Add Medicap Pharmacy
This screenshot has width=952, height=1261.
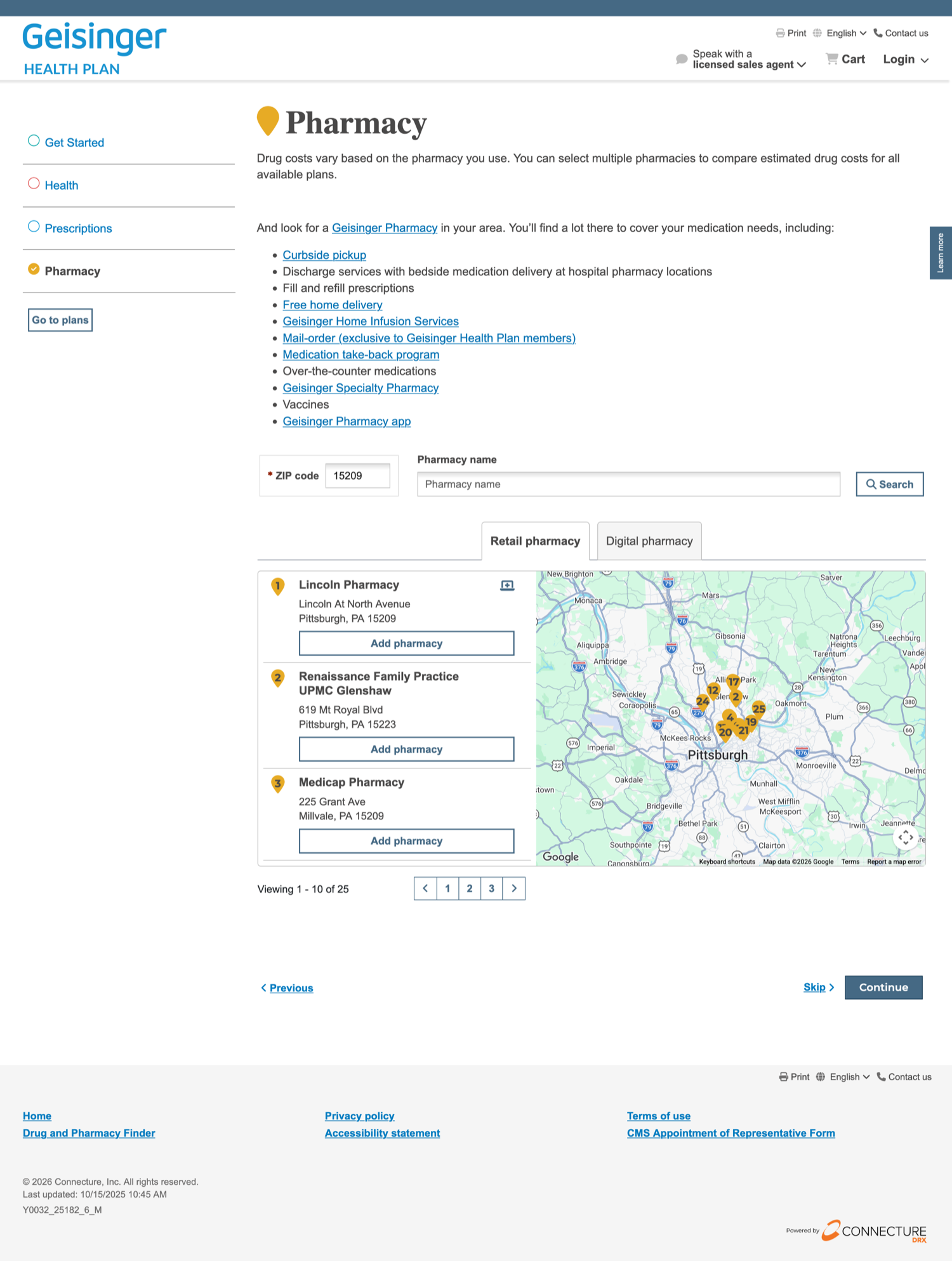point(406,841)
